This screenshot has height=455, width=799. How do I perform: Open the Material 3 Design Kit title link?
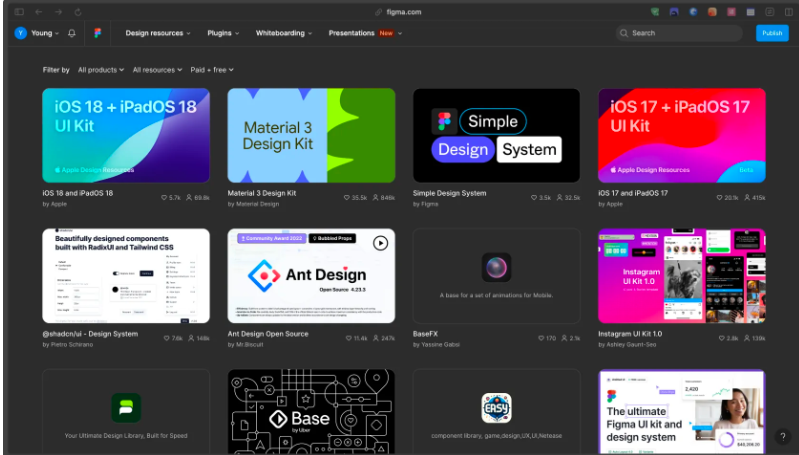click(x=262, y=193)
